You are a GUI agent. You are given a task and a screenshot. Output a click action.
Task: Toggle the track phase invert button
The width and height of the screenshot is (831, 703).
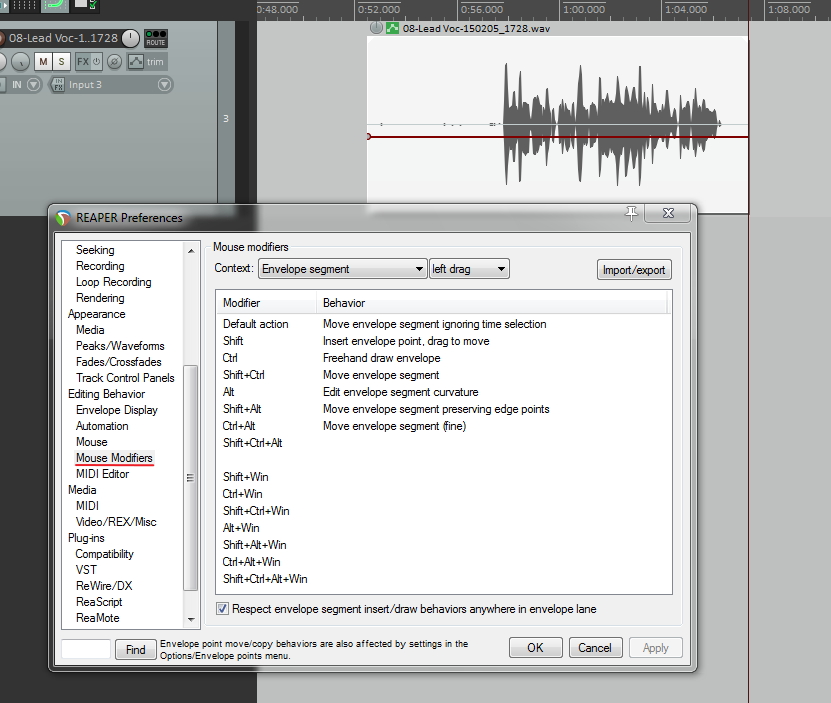(114, 62)
